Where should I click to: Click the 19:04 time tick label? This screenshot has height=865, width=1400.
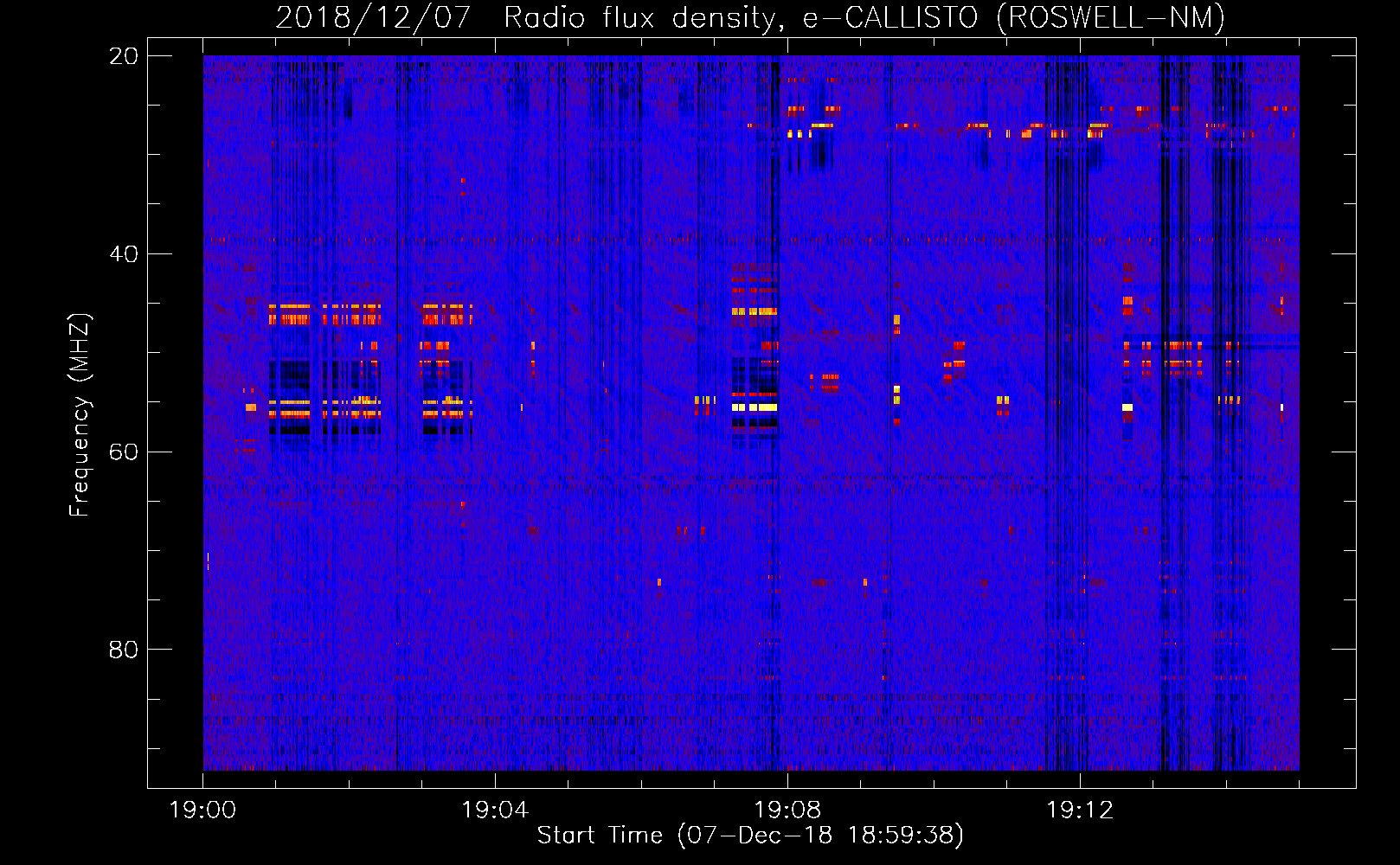coord(495,811)
